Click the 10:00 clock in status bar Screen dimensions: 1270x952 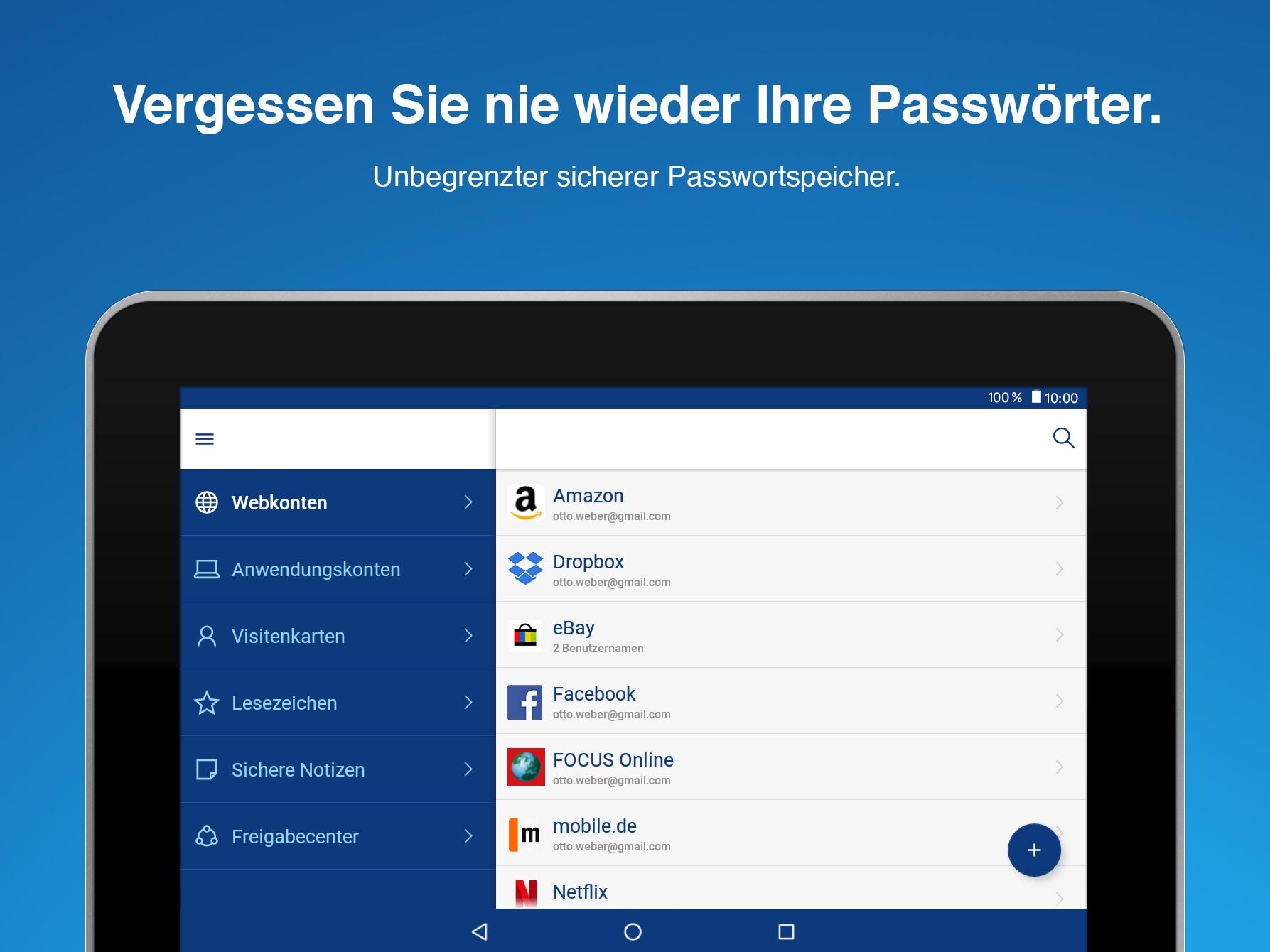pos(1061,398)
